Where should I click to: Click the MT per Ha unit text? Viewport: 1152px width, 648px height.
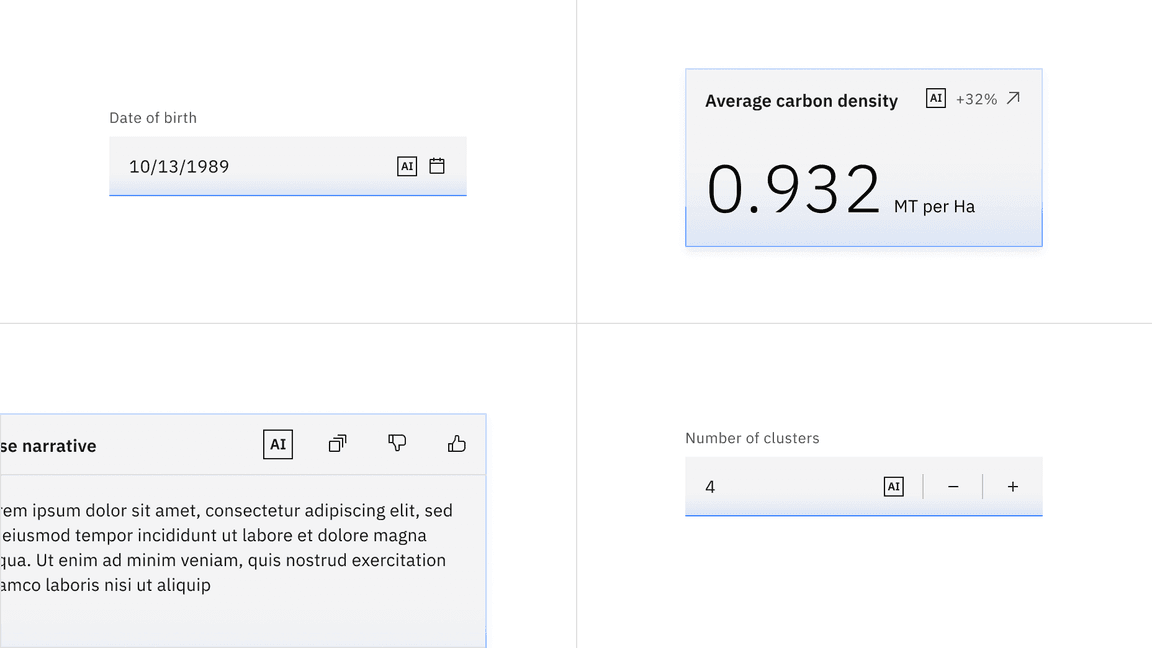point(934,206)
